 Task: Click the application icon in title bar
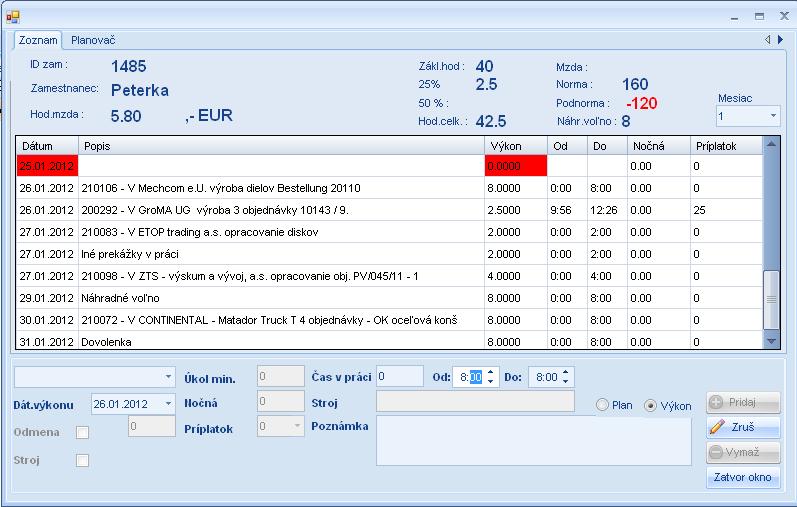pyautogui.click(x=13, y=17)
